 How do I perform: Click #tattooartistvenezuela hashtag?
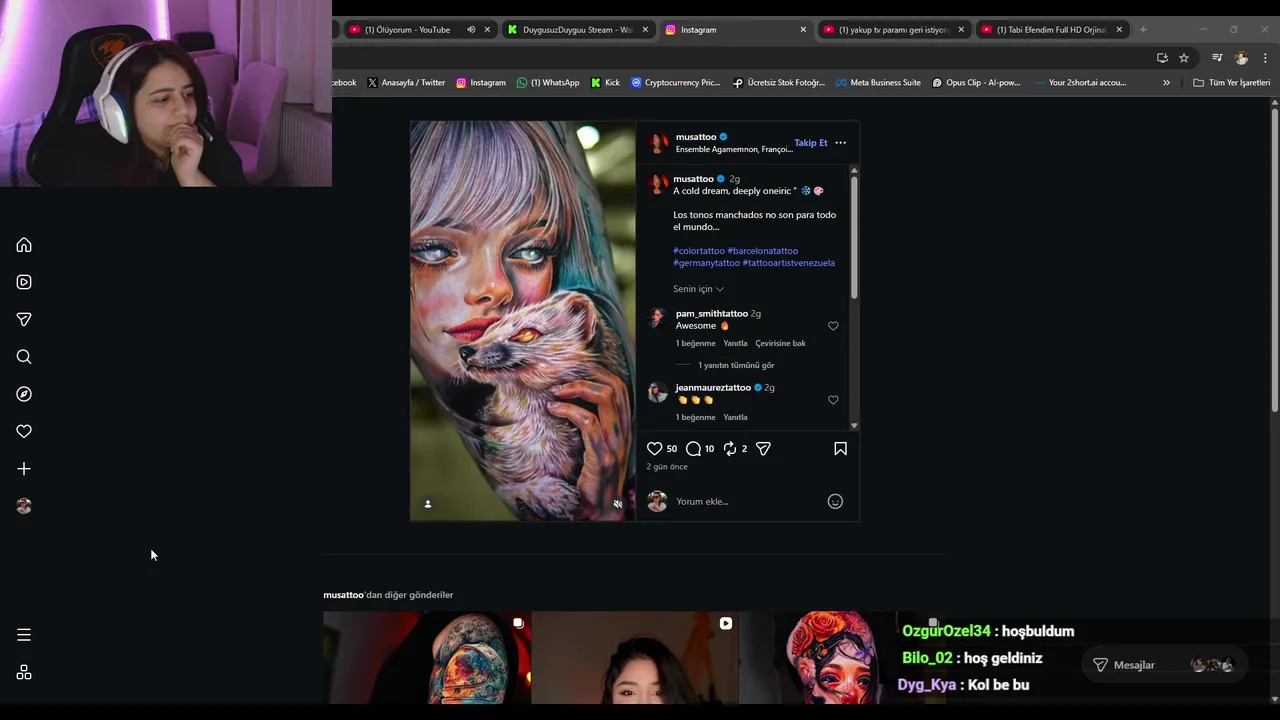788,263
